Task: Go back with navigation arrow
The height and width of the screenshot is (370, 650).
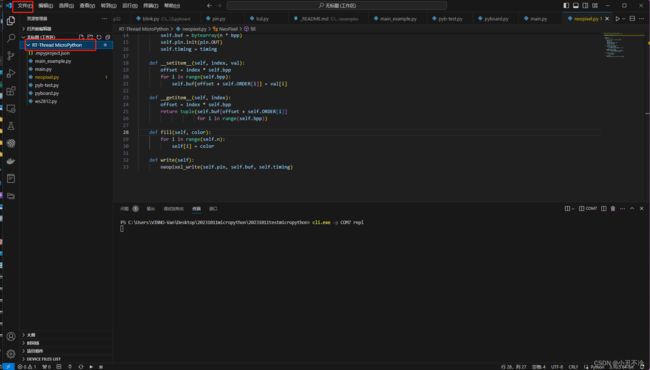Action: tap(209, 5)
